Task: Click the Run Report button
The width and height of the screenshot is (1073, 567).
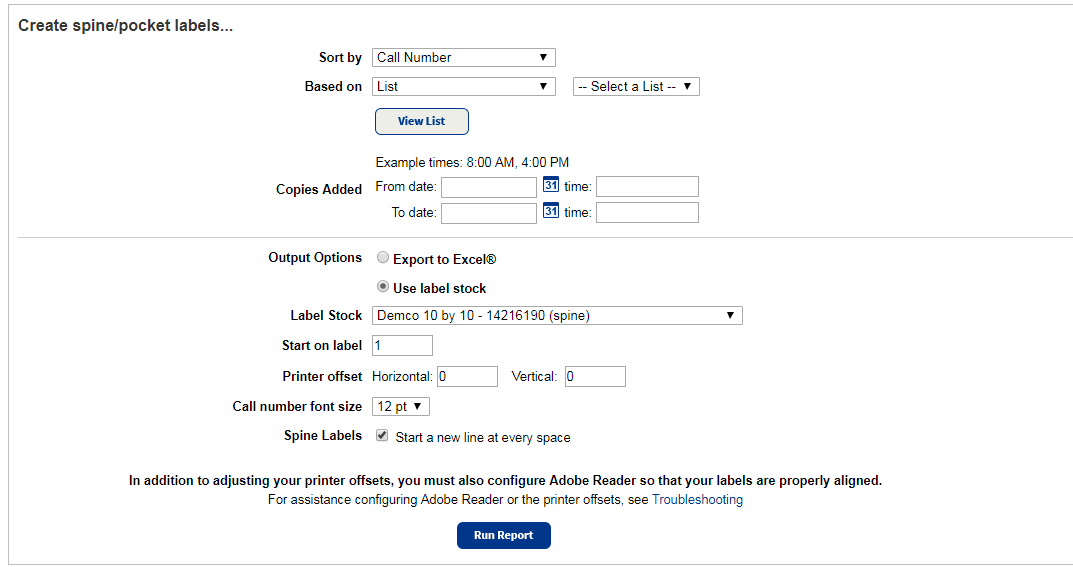Action: (503, 535)
